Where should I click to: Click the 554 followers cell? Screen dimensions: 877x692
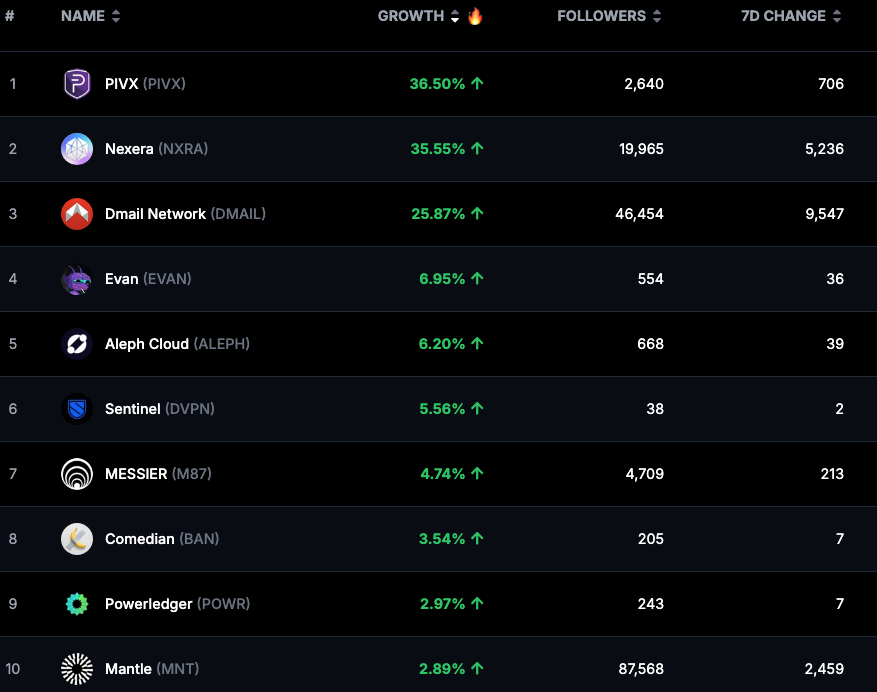pos(650,279)
